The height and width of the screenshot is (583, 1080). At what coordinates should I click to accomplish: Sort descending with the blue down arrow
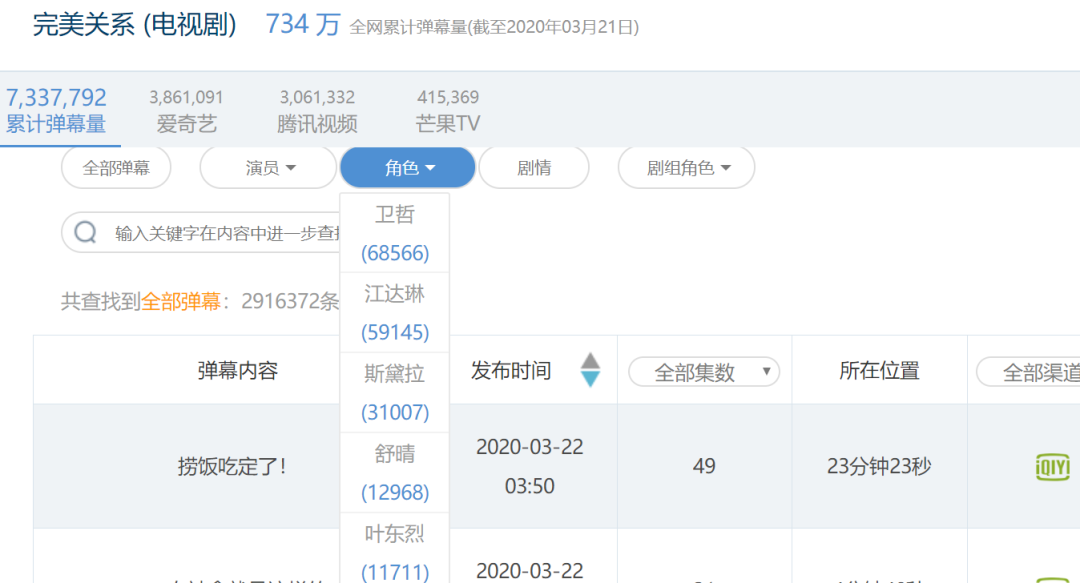[590, 378]
